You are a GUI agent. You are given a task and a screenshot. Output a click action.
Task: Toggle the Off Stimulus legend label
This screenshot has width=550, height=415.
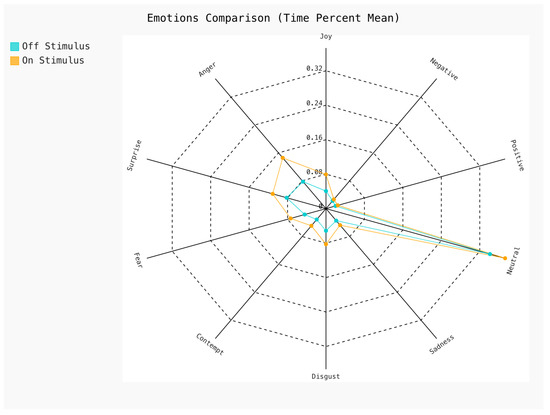56,46
